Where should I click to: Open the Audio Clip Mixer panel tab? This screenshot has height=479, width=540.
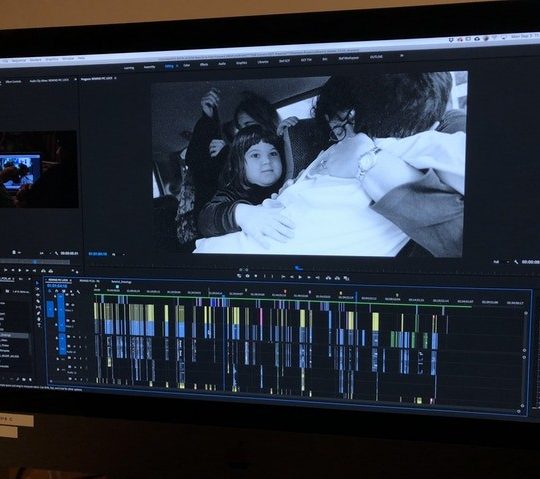pyautogui.click(x=49, y=80)
